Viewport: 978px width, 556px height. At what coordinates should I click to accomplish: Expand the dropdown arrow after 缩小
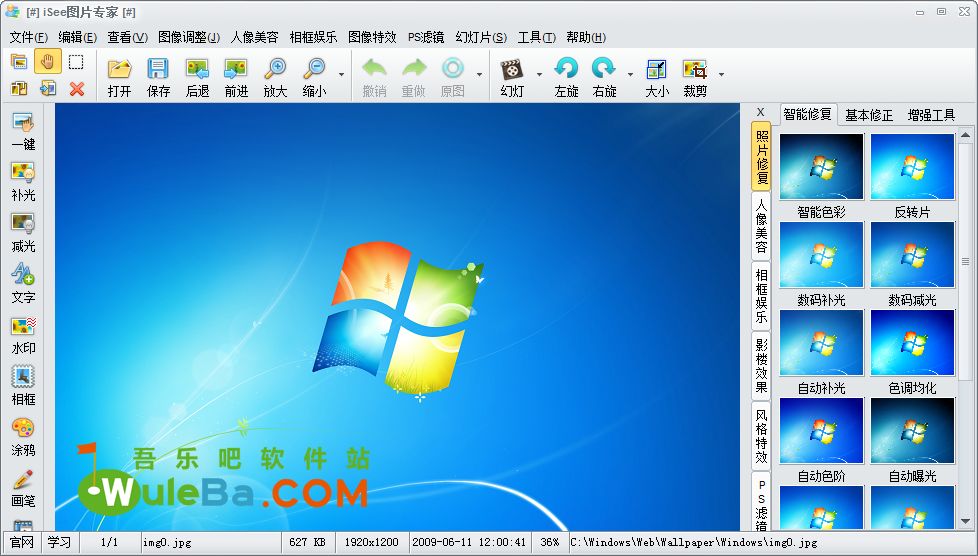click(x=341, y=74)
